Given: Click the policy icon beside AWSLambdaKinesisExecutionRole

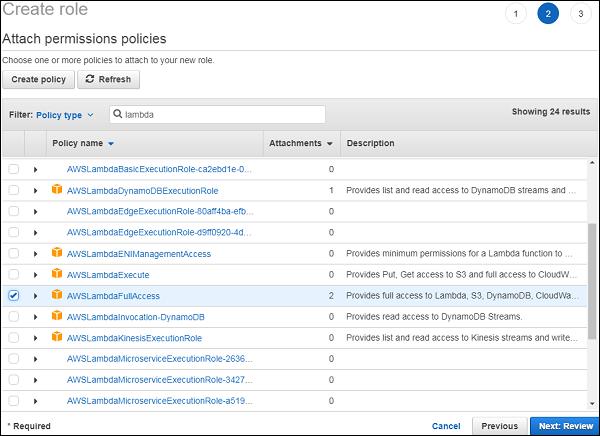Looking at the screenshot, I should pos(56,338).
